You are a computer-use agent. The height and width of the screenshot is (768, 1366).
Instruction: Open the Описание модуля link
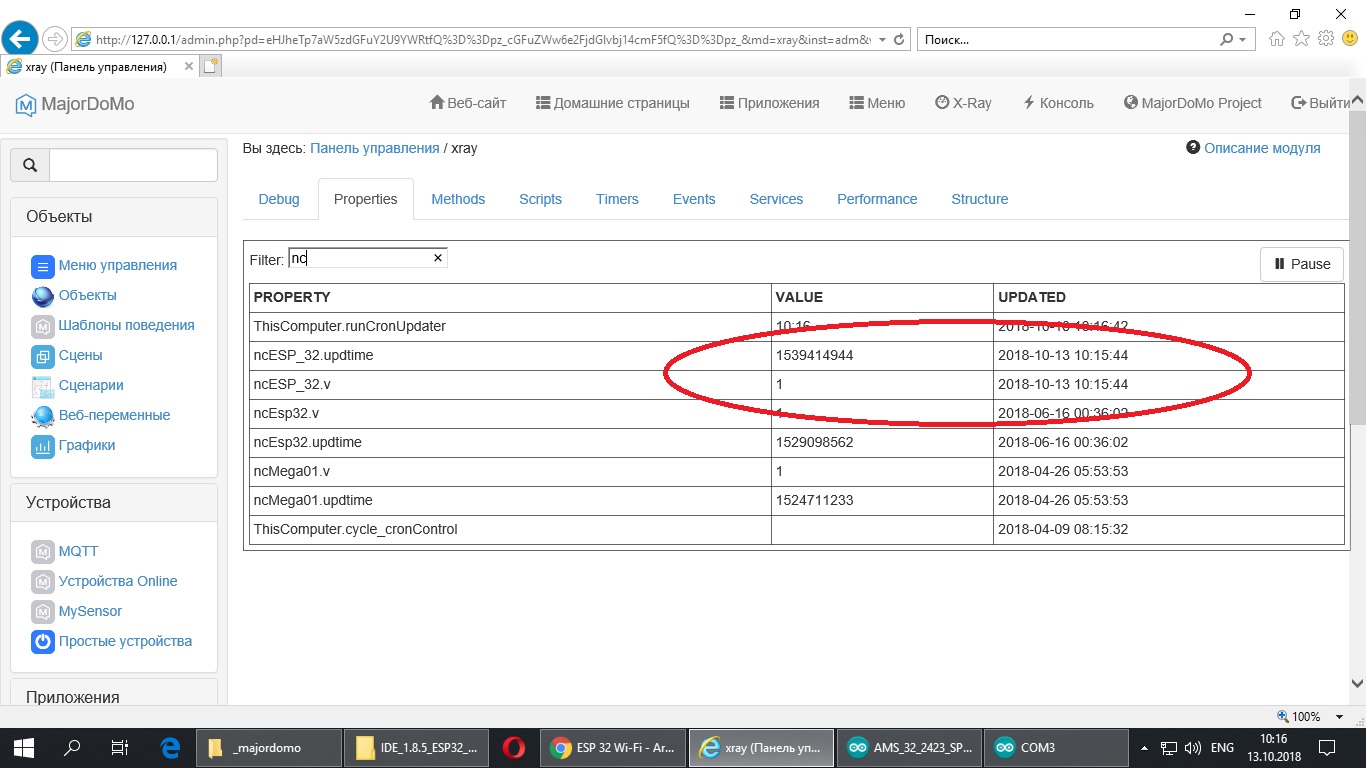coord(1262,148)
